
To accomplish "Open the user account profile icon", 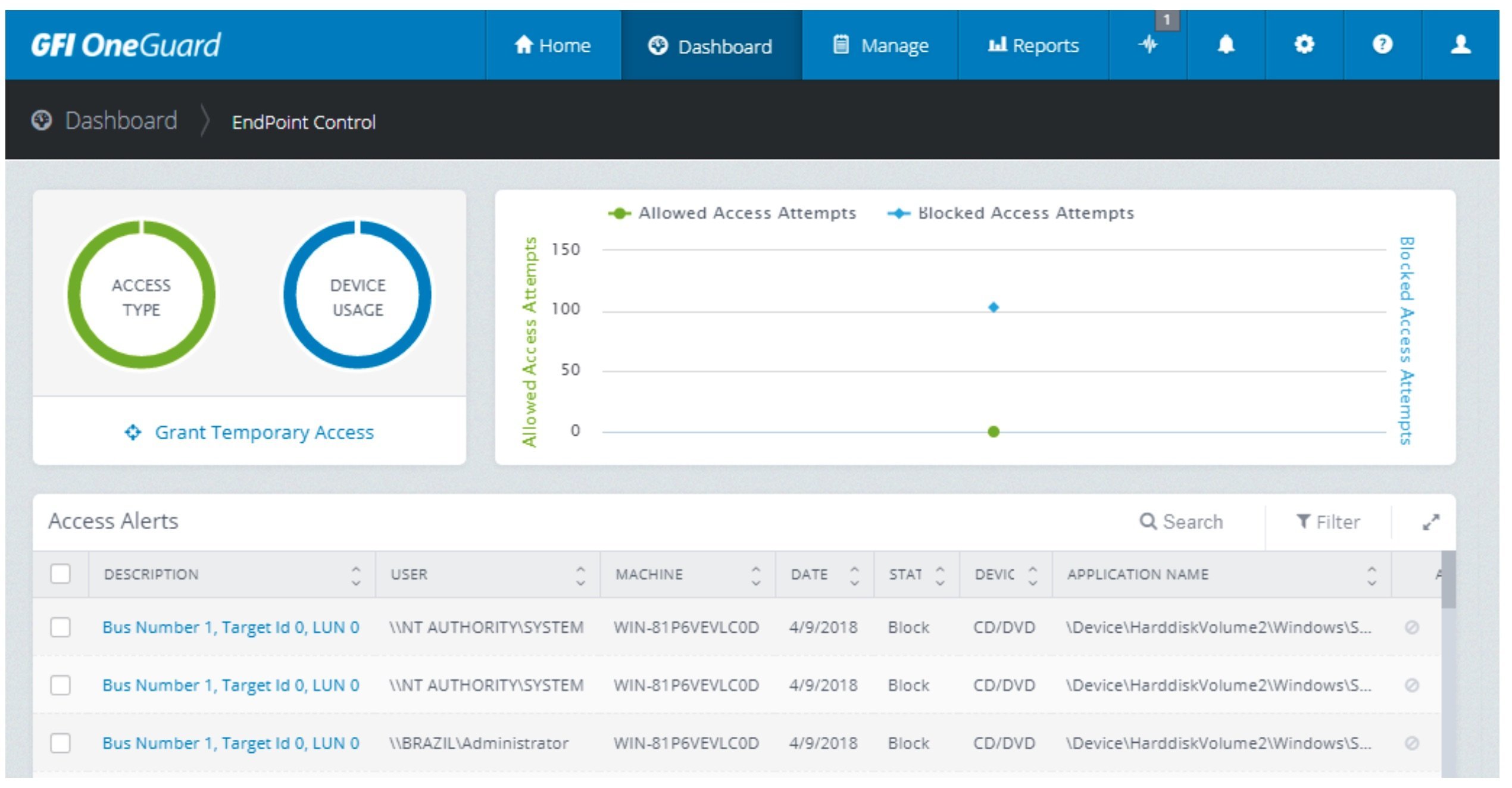I will click(x=1460, y=45).
